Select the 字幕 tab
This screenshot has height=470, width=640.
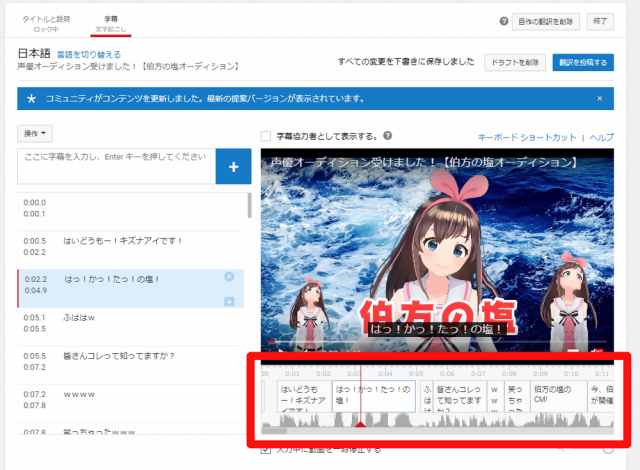pos(111,24)
